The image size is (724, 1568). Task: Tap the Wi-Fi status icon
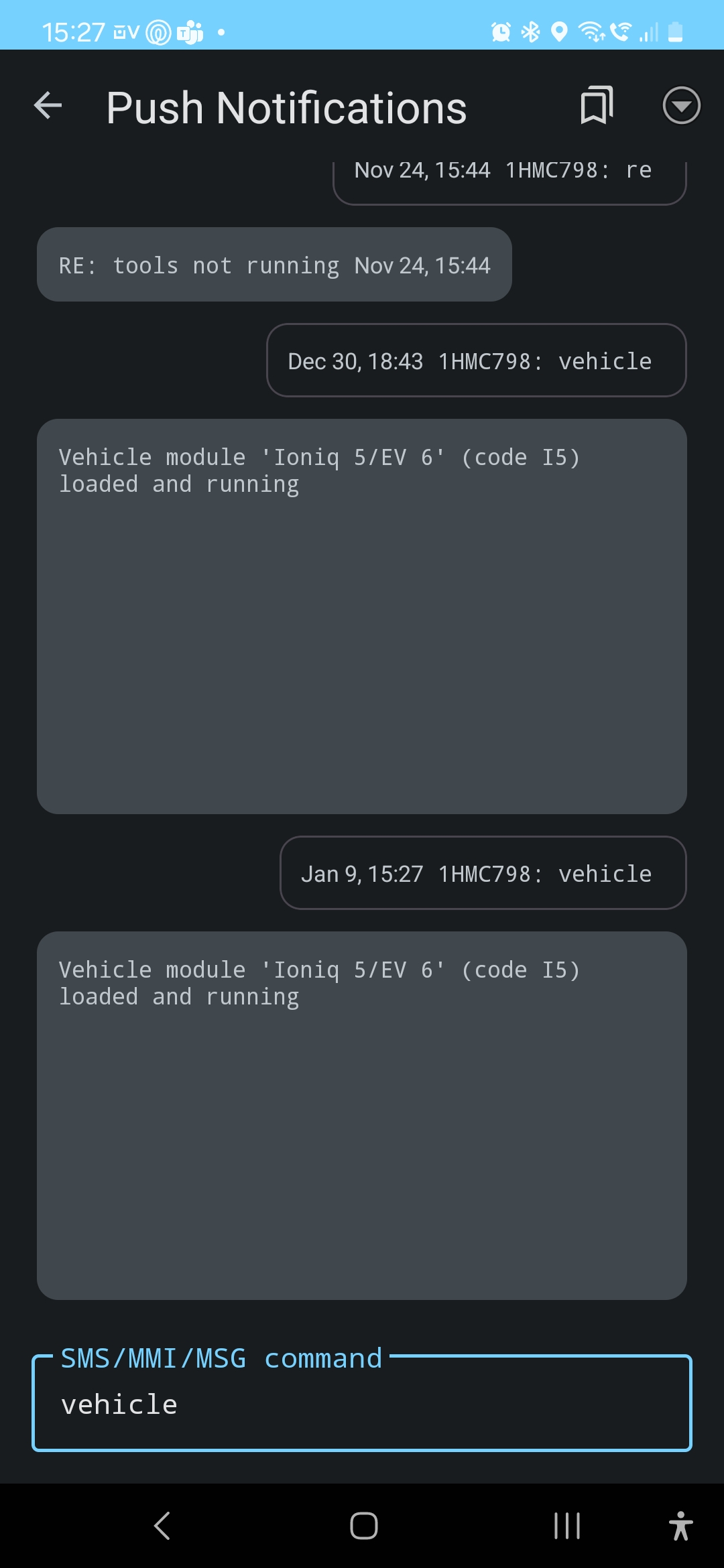pos(591,31)
